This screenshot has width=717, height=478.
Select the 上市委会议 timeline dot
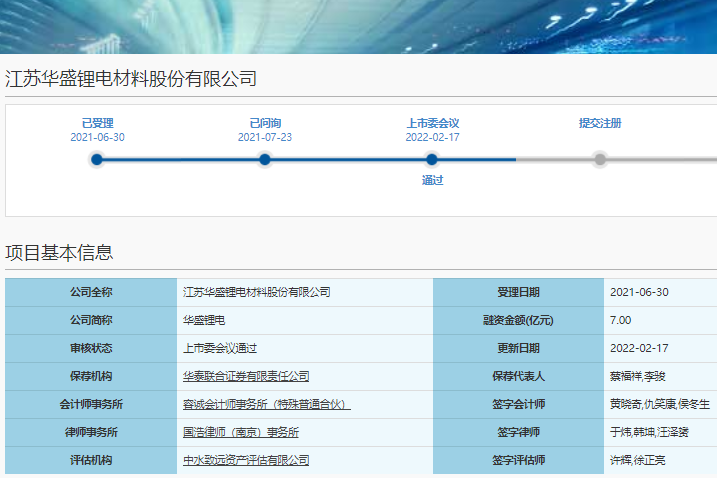point(432,159)
